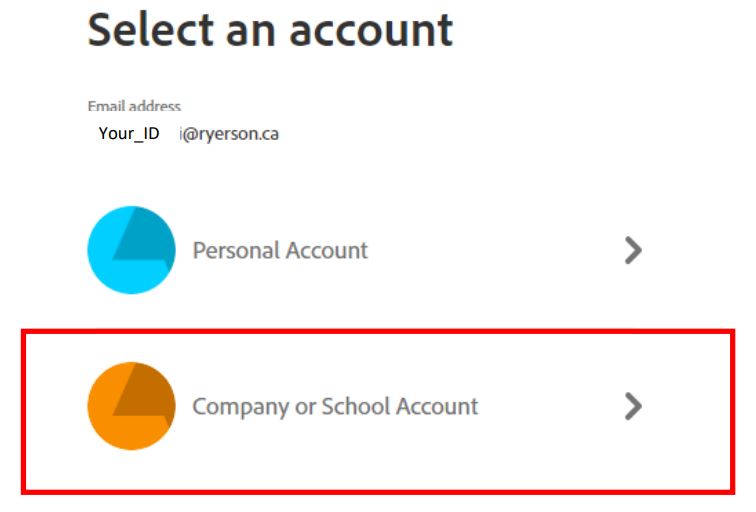The height and width of the screenshot is (512, 756).
Task: Click the word 'Personal' in the first option
Action: click(231, 250)
